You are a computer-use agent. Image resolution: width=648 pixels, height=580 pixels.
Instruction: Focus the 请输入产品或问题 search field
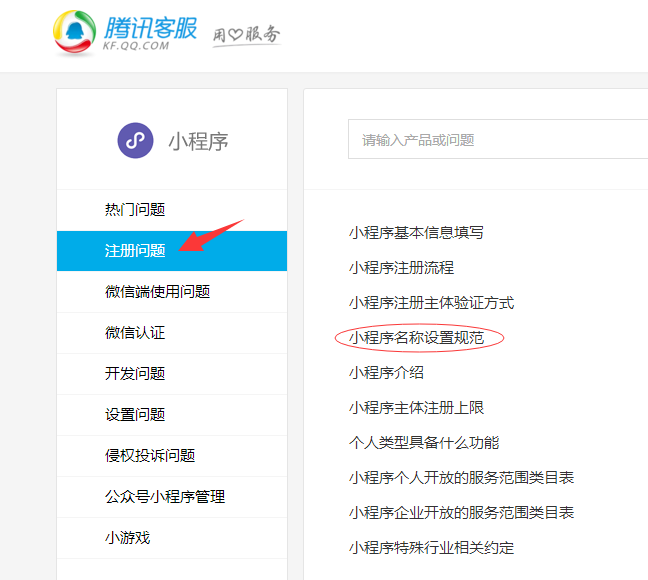coord(498,139)
